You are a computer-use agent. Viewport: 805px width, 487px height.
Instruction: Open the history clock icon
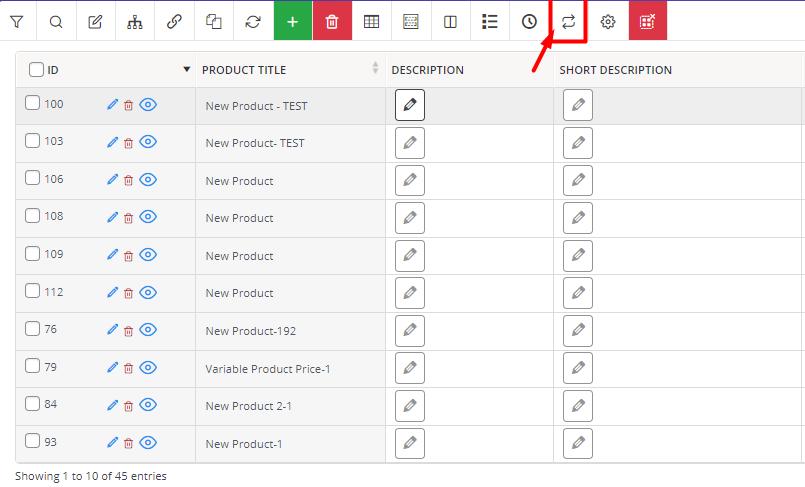coord(529,22)
